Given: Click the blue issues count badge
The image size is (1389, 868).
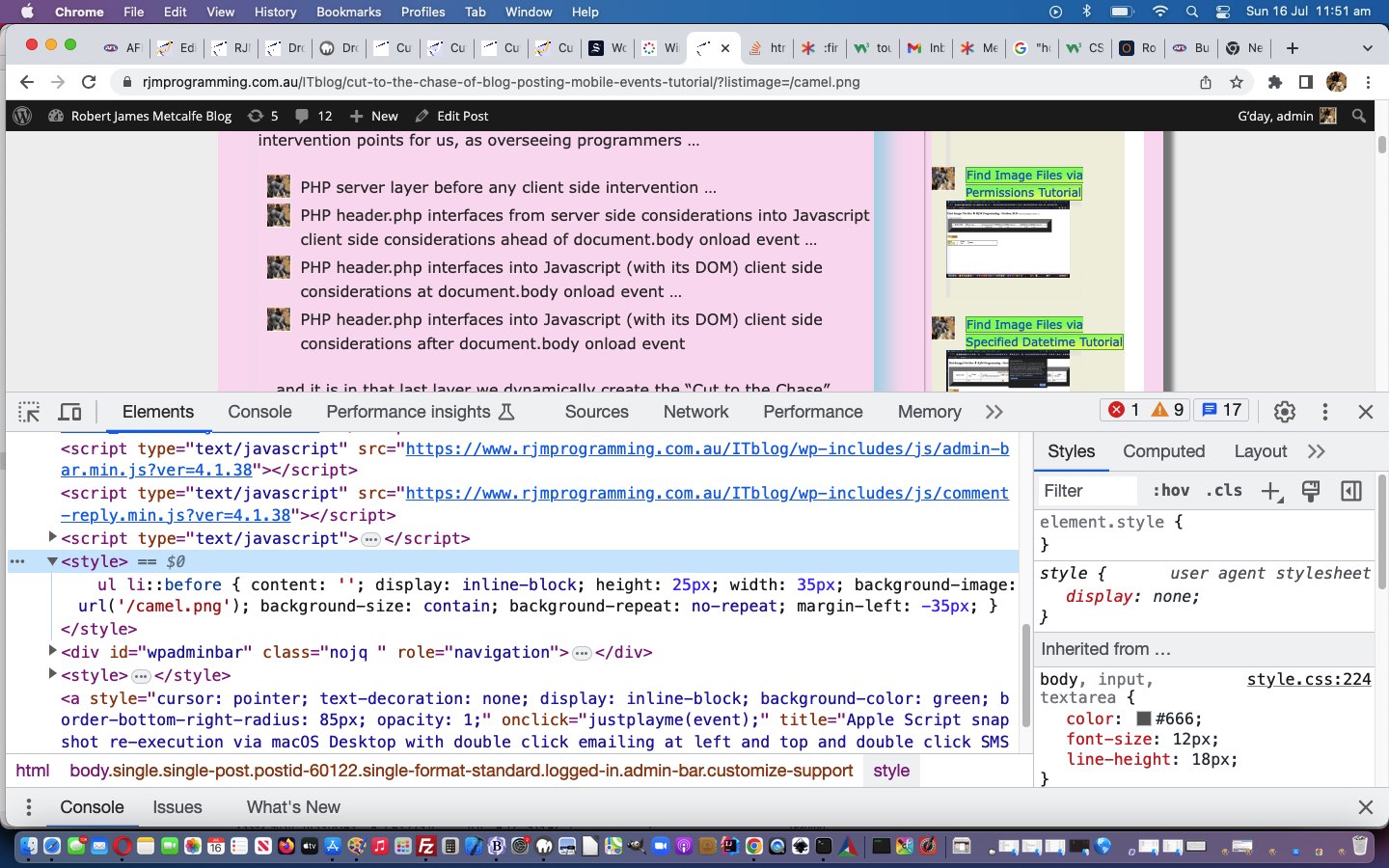Looking at the screenshot, I should coord(1222,410).
